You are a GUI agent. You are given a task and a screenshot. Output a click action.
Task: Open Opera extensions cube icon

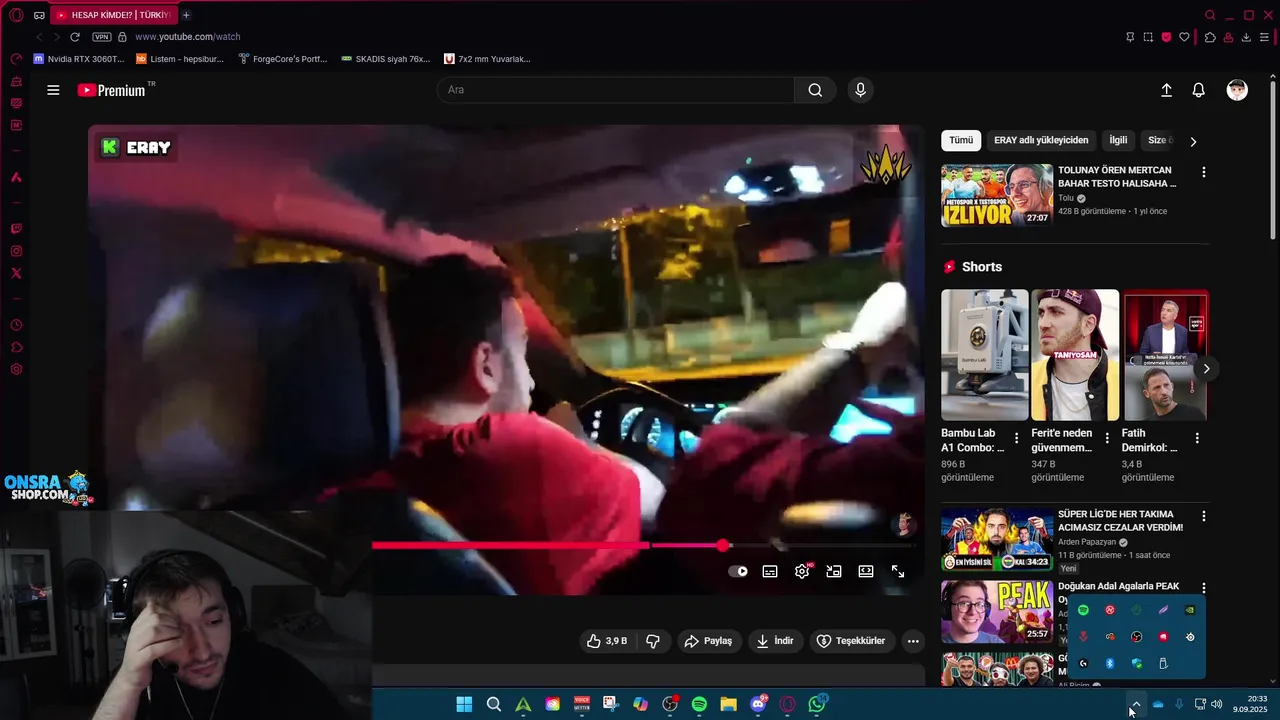[1210, 37]
